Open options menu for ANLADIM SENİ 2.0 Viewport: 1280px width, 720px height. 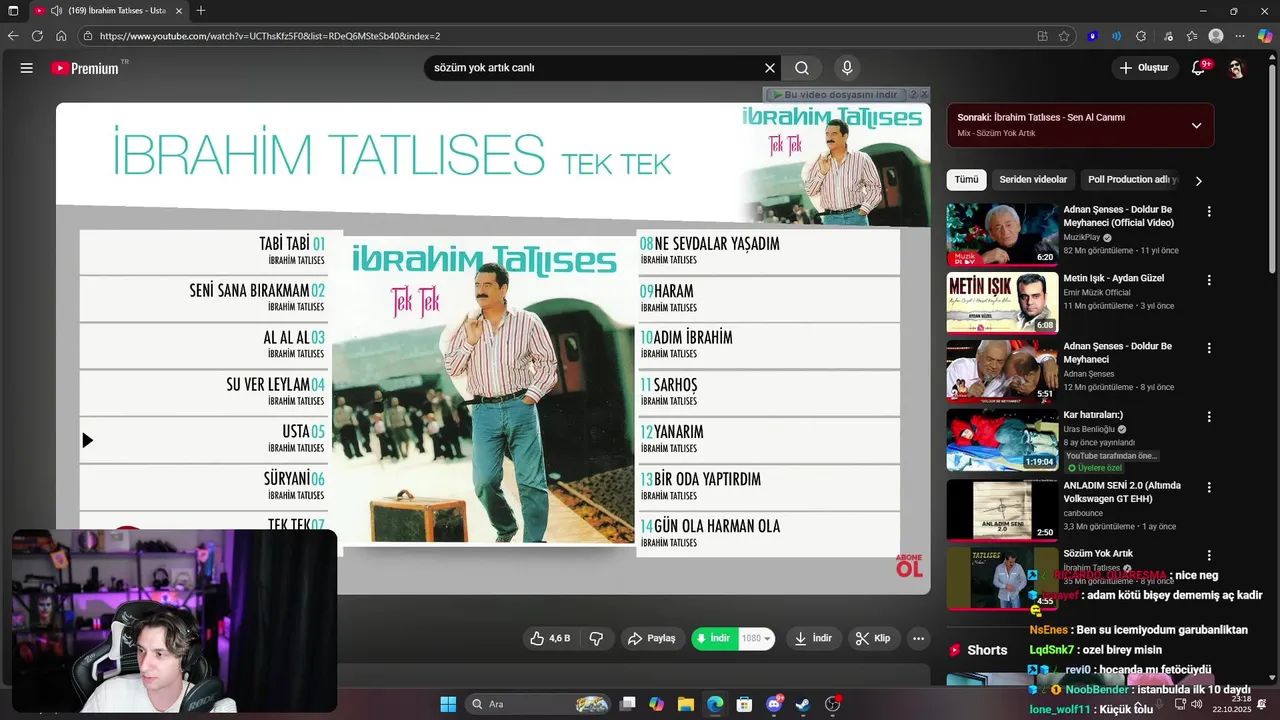tap(1209, 487)
